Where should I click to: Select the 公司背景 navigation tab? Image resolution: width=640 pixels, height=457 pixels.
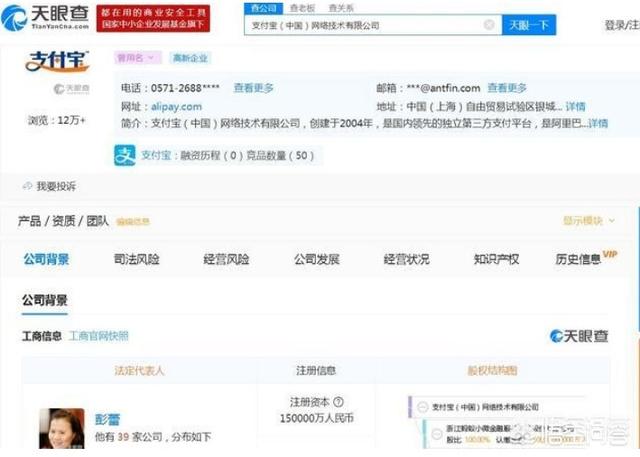coord(46,259)
